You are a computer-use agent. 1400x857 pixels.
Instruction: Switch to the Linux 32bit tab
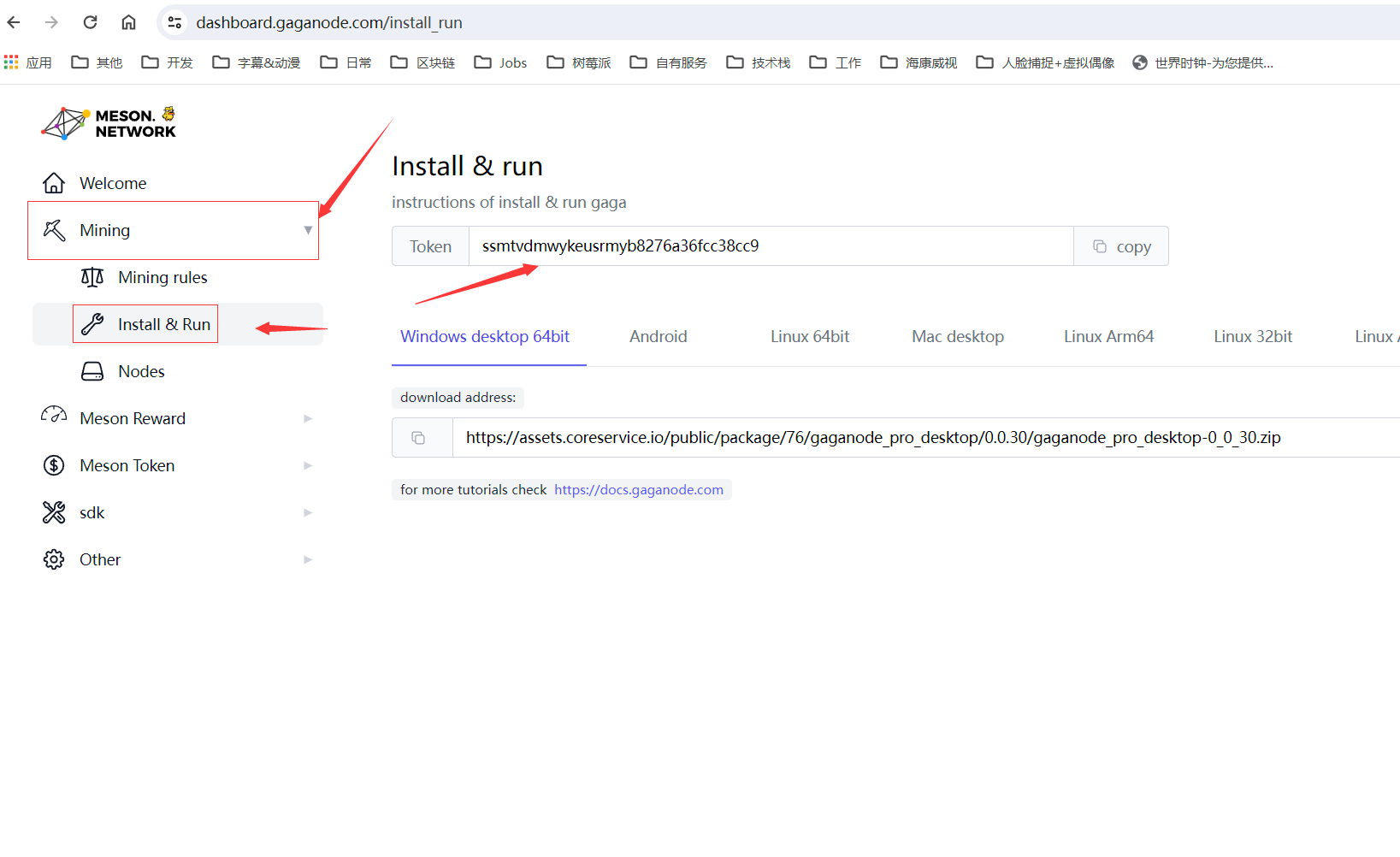click(x=1253, y=337)
